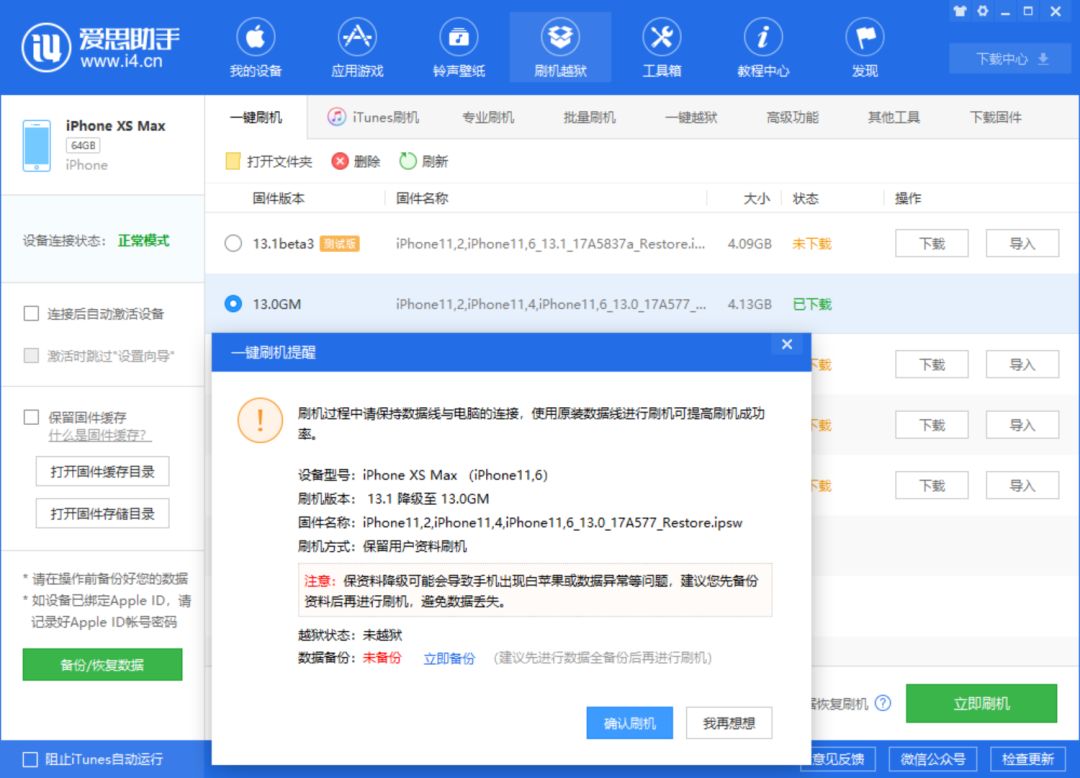Screen dimensions: 1080x778
Task: Open 什么是固件缓存 help link
Action: click(x=100, y=435)
